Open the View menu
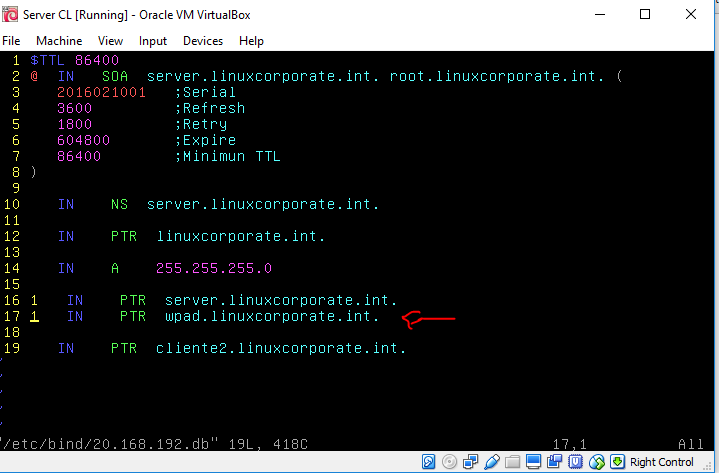The height and width of the screenshot is (473, 719). (111, 41)
